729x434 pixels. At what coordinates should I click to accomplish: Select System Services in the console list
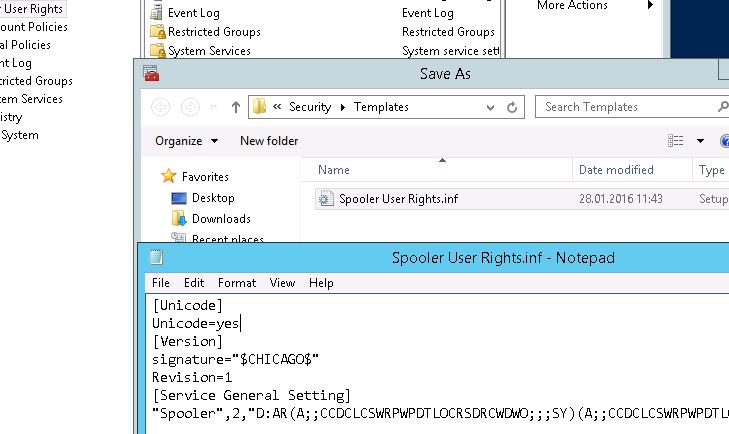[209, 51]
